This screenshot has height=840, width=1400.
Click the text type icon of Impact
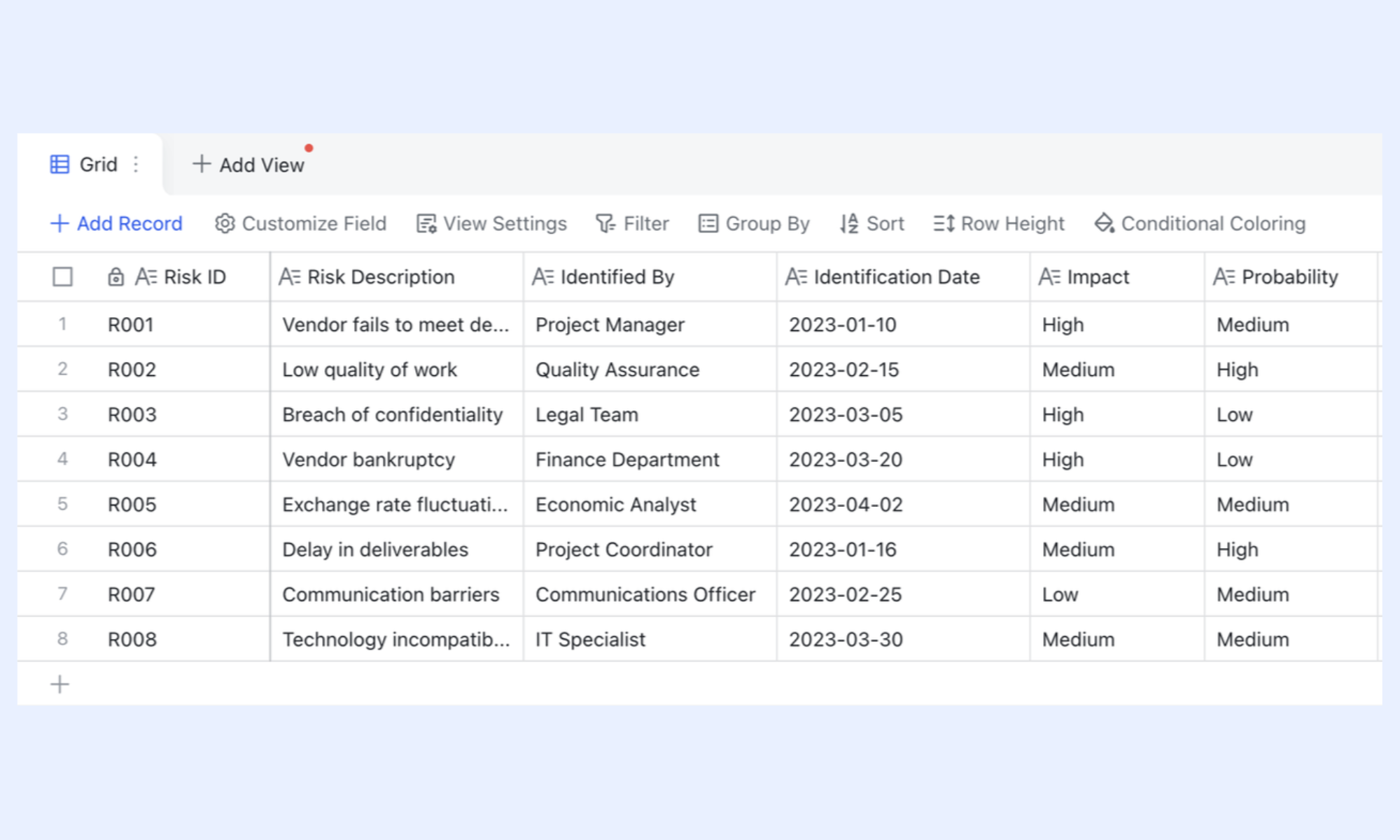1050,277
